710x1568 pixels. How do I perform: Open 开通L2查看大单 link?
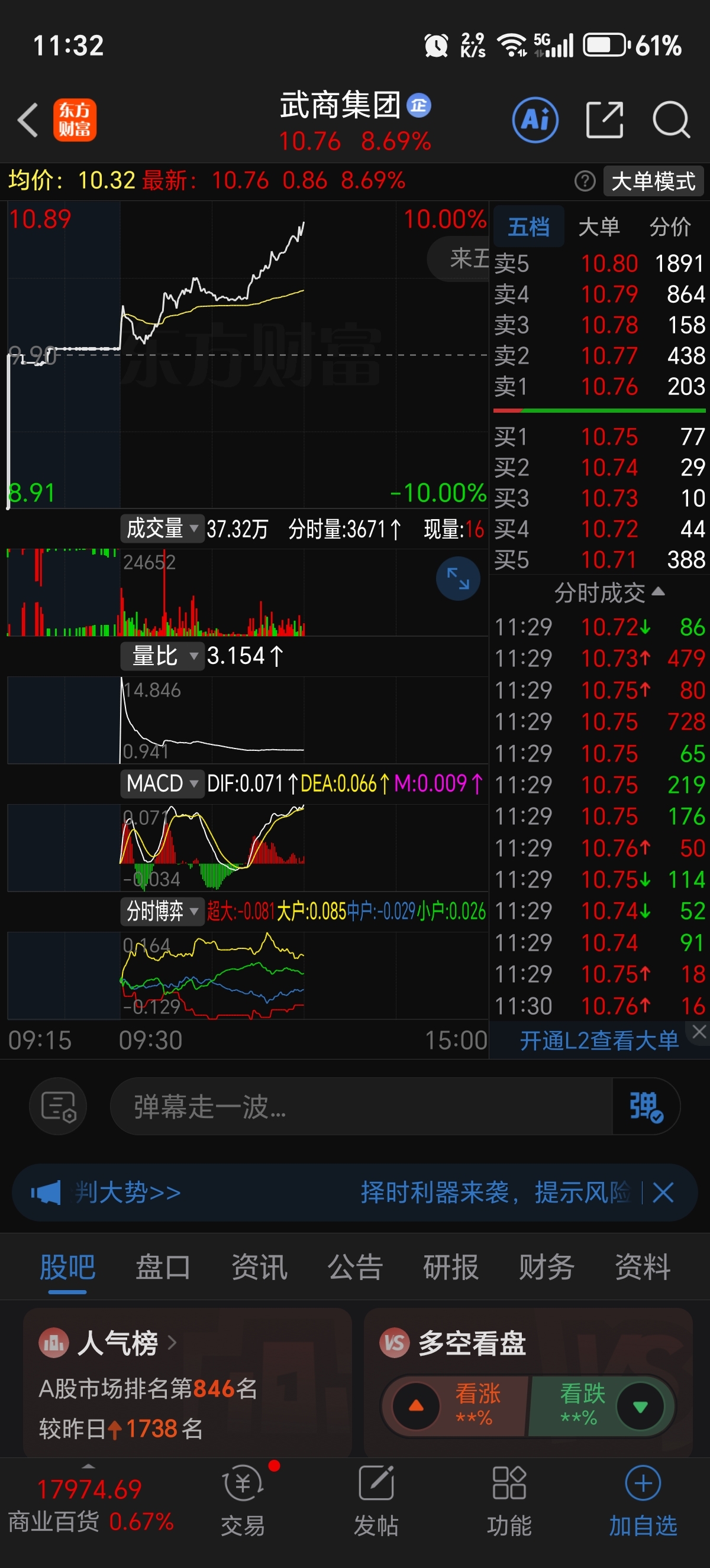pos(599,1041)
